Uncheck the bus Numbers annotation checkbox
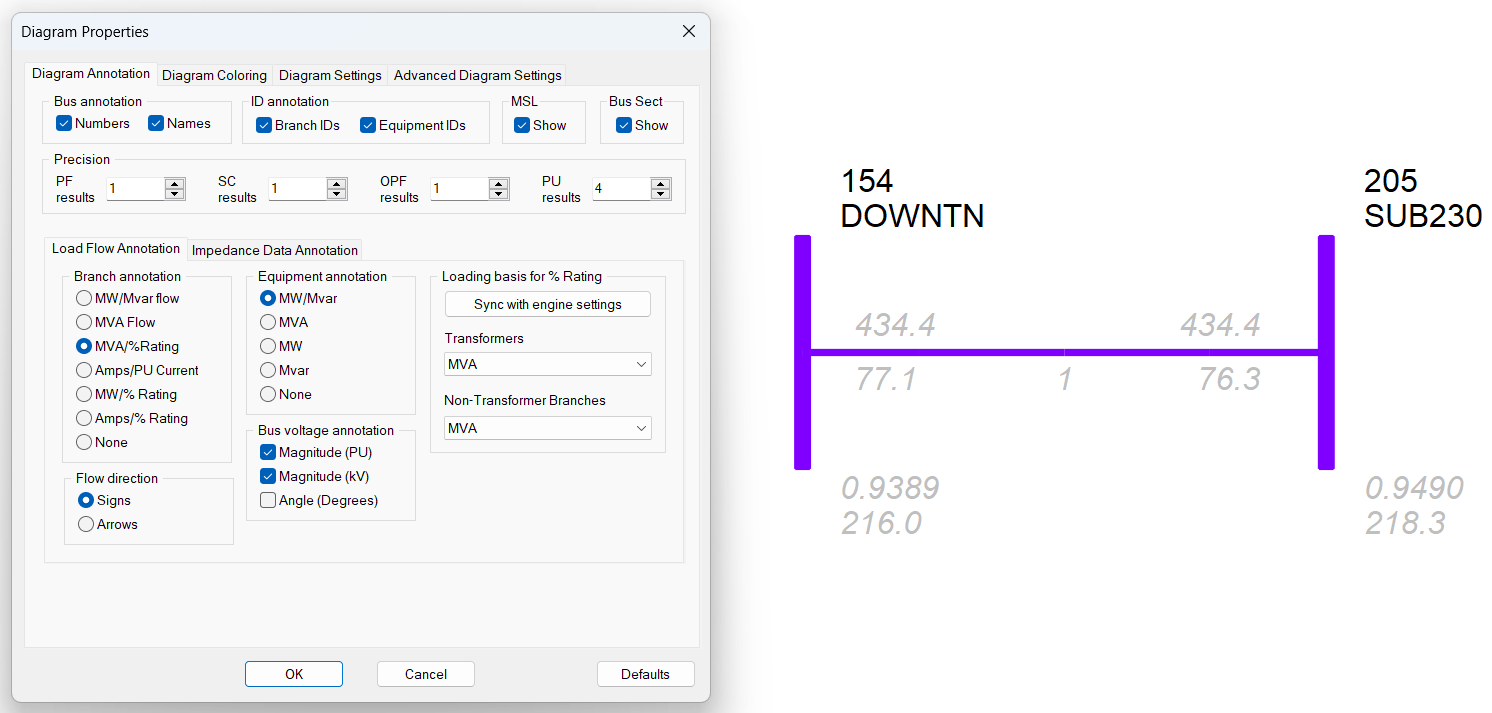The image size is (1492, 713). [x=64, y=123]
